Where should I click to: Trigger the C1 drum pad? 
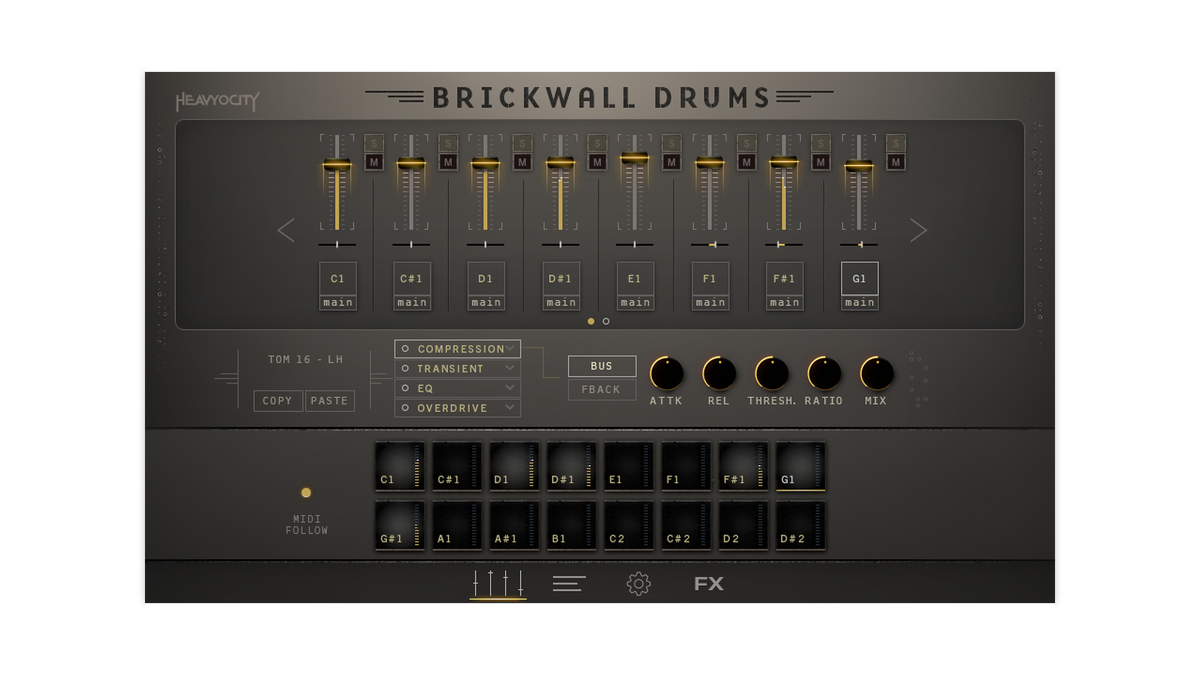pyautogui.click(x=400, y=467)
